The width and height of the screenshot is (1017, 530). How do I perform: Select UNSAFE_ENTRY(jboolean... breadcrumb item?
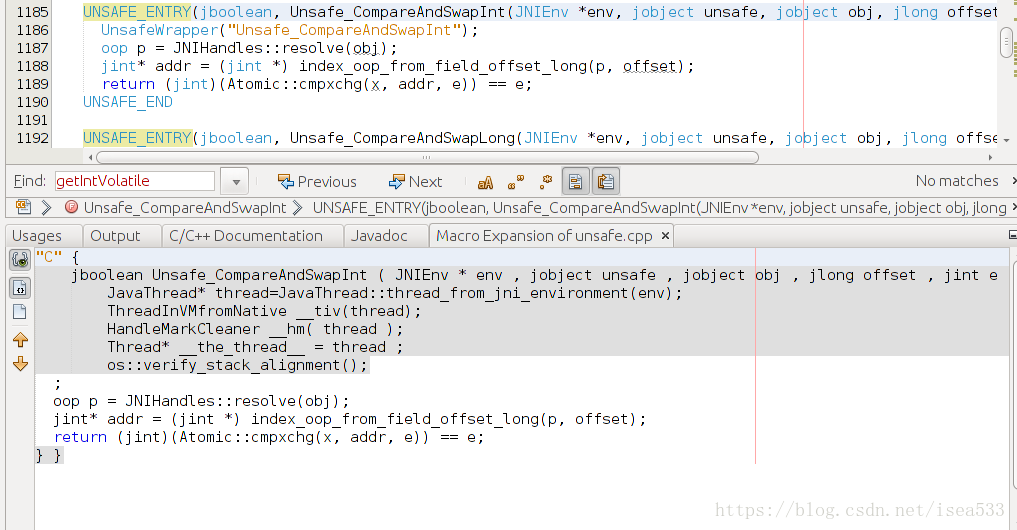660,208
